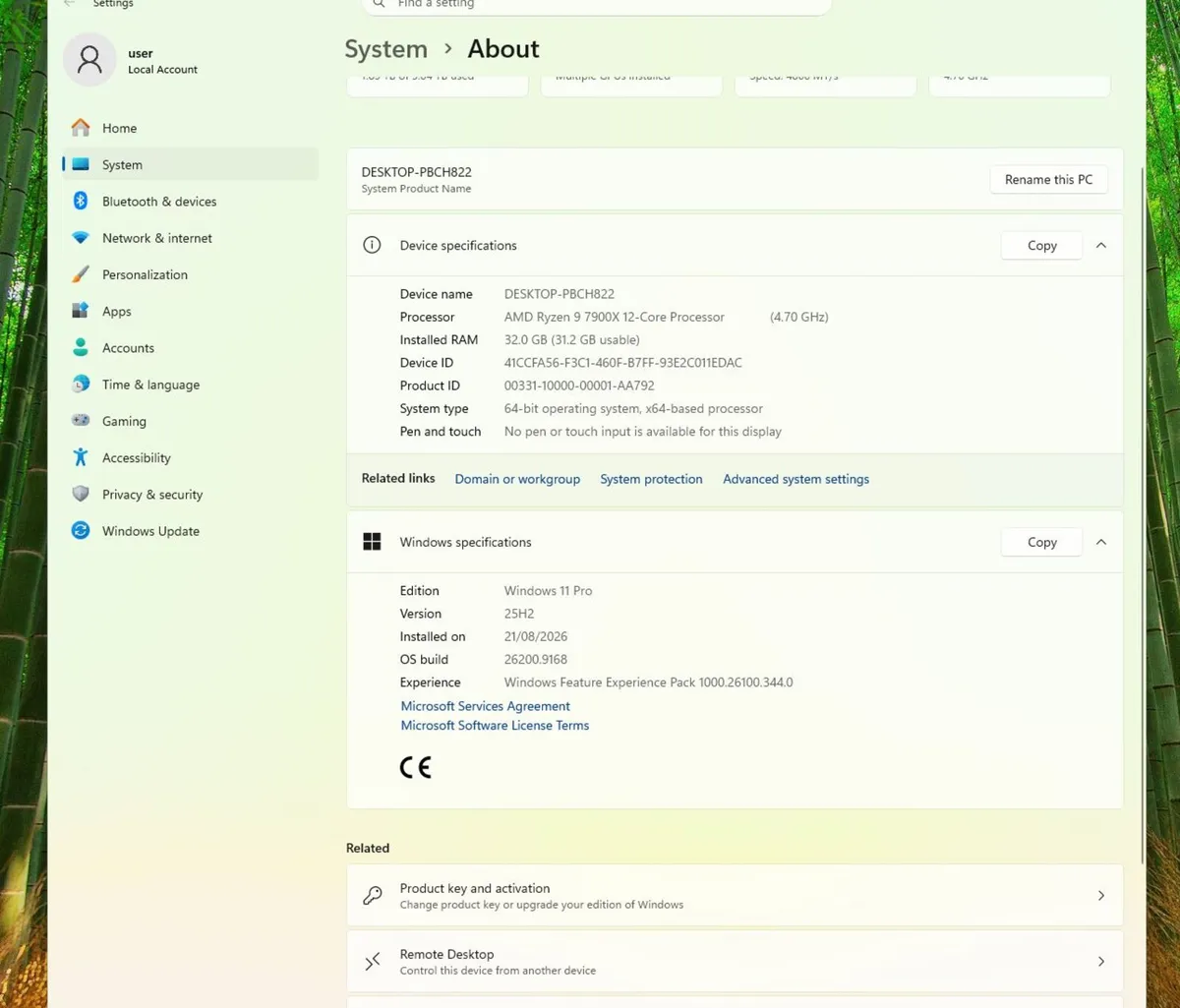1180x1008 pixels.
Task: Click the Installed on date 21/08/2026
Action: click(x=536, y=636)
